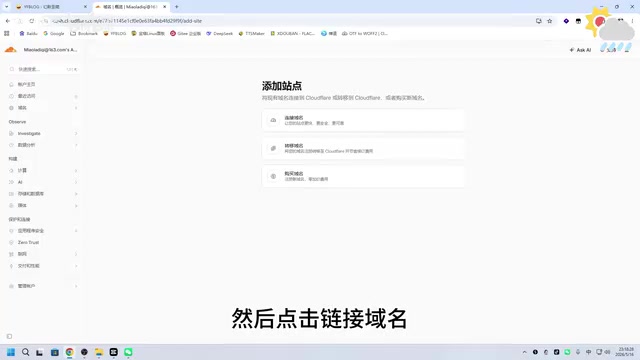Open the Baidu bookmark
The width and height of the screenshot is (640, 360).
(28, 33)
